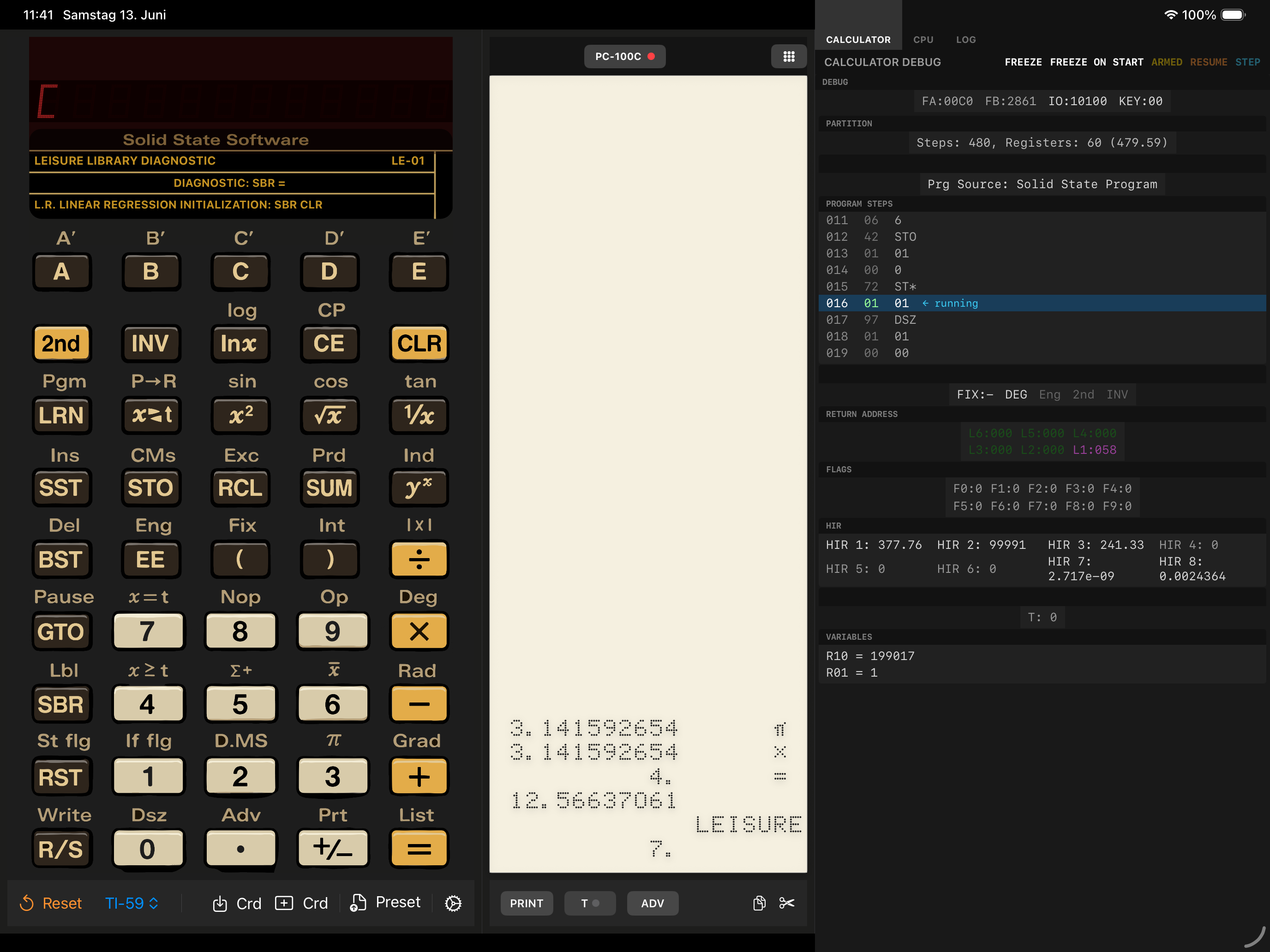Tap the decimal point key

pos(240,849)
